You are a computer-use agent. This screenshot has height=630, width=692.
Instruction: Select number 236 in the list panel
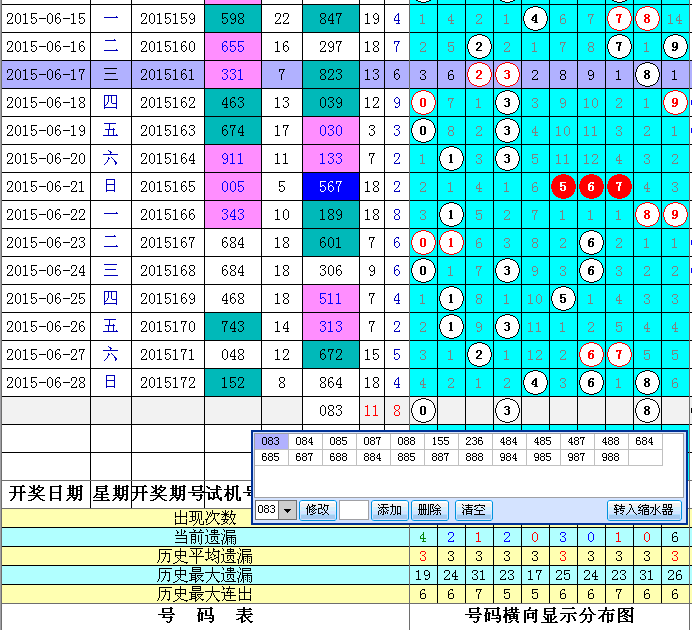(475, 441)
